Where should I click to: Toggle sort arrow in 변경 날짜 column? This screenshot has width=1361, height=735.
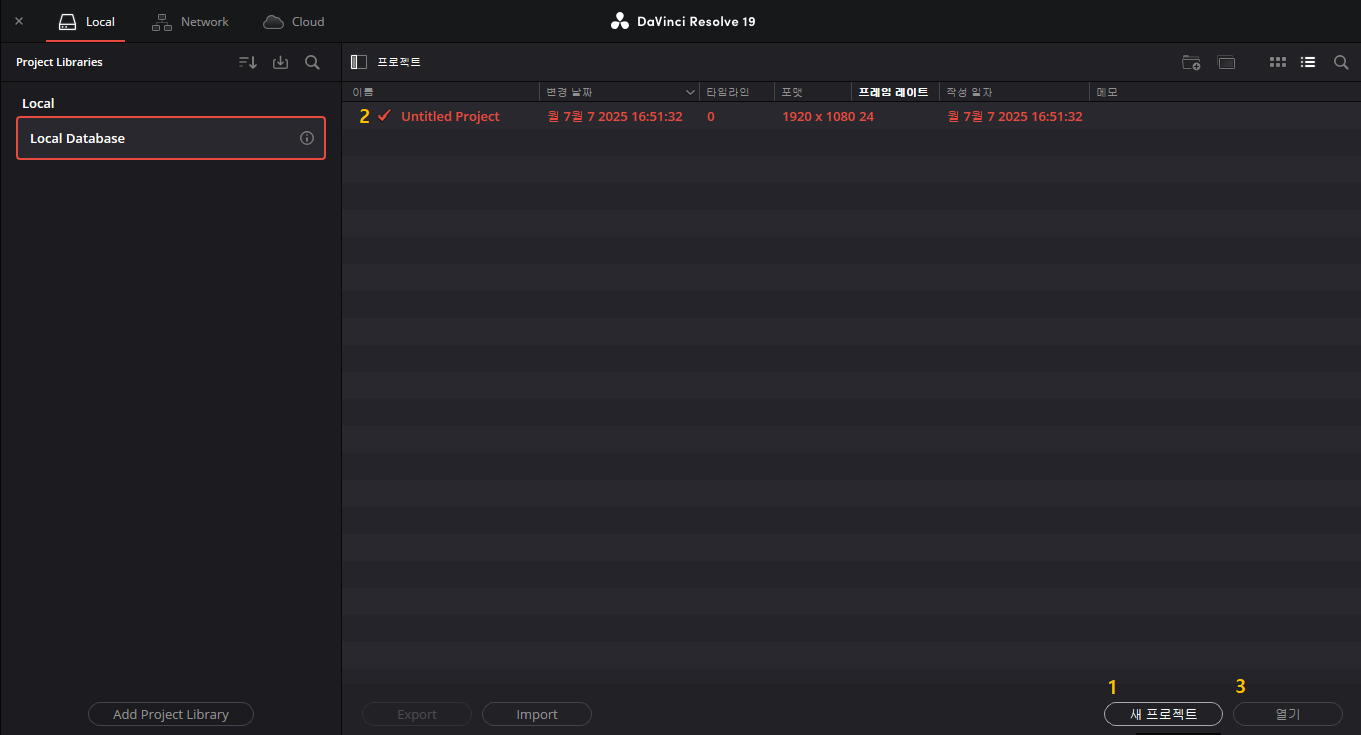coord(691,92)
